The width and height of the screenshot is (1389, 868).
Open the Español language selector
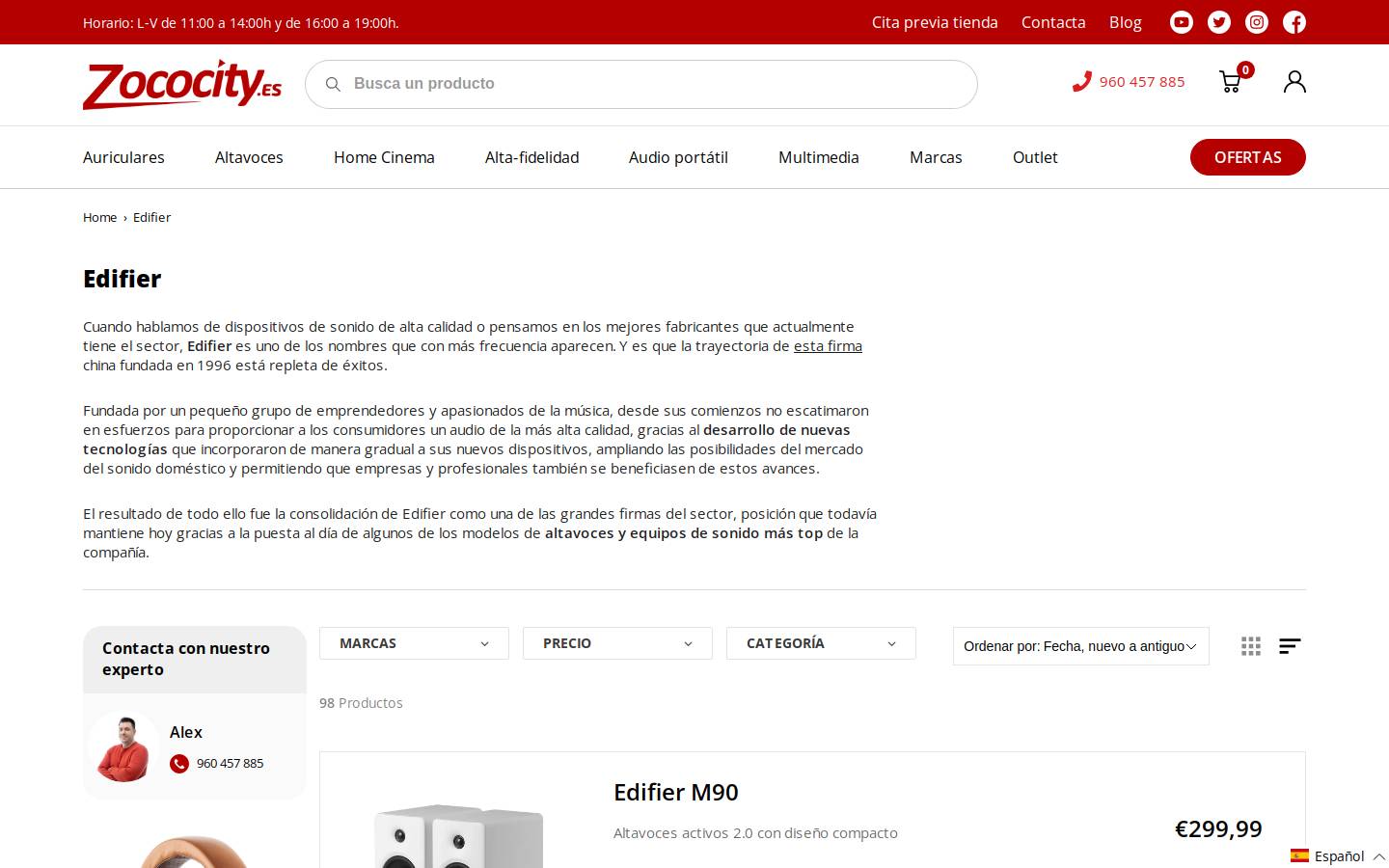(x=1339, y=855)
